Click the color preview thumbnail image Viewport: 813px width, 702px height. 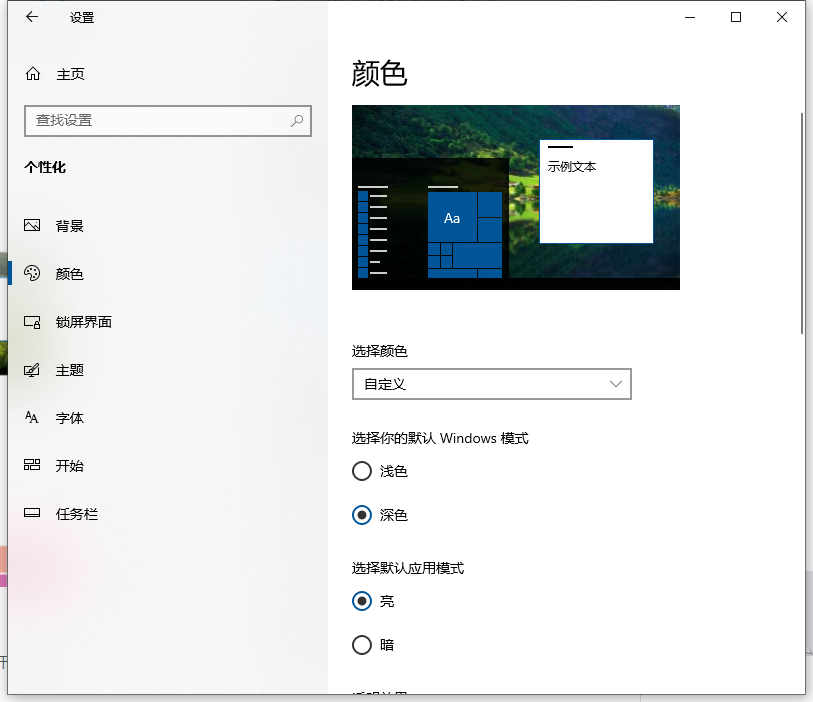coord(515,197)
